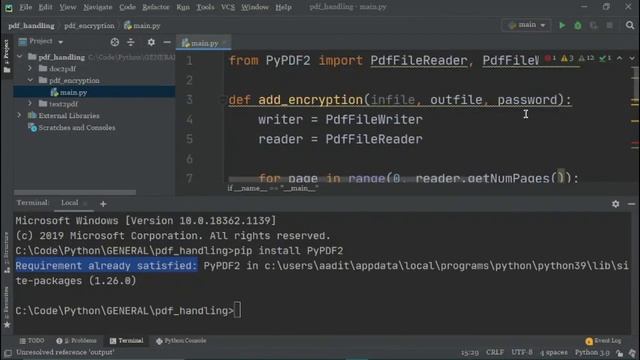Viewport: 640px width, 360px height.
Task: Open the File menu
Action: coord(25,7)
